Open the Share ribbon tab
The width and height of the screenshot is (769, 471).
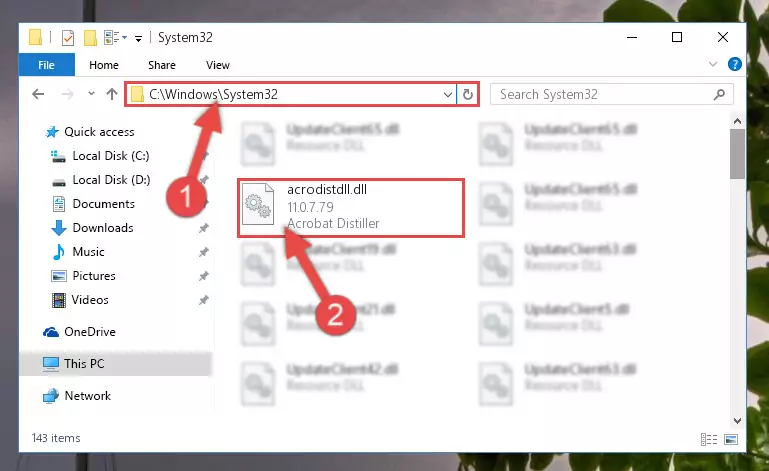162,65
